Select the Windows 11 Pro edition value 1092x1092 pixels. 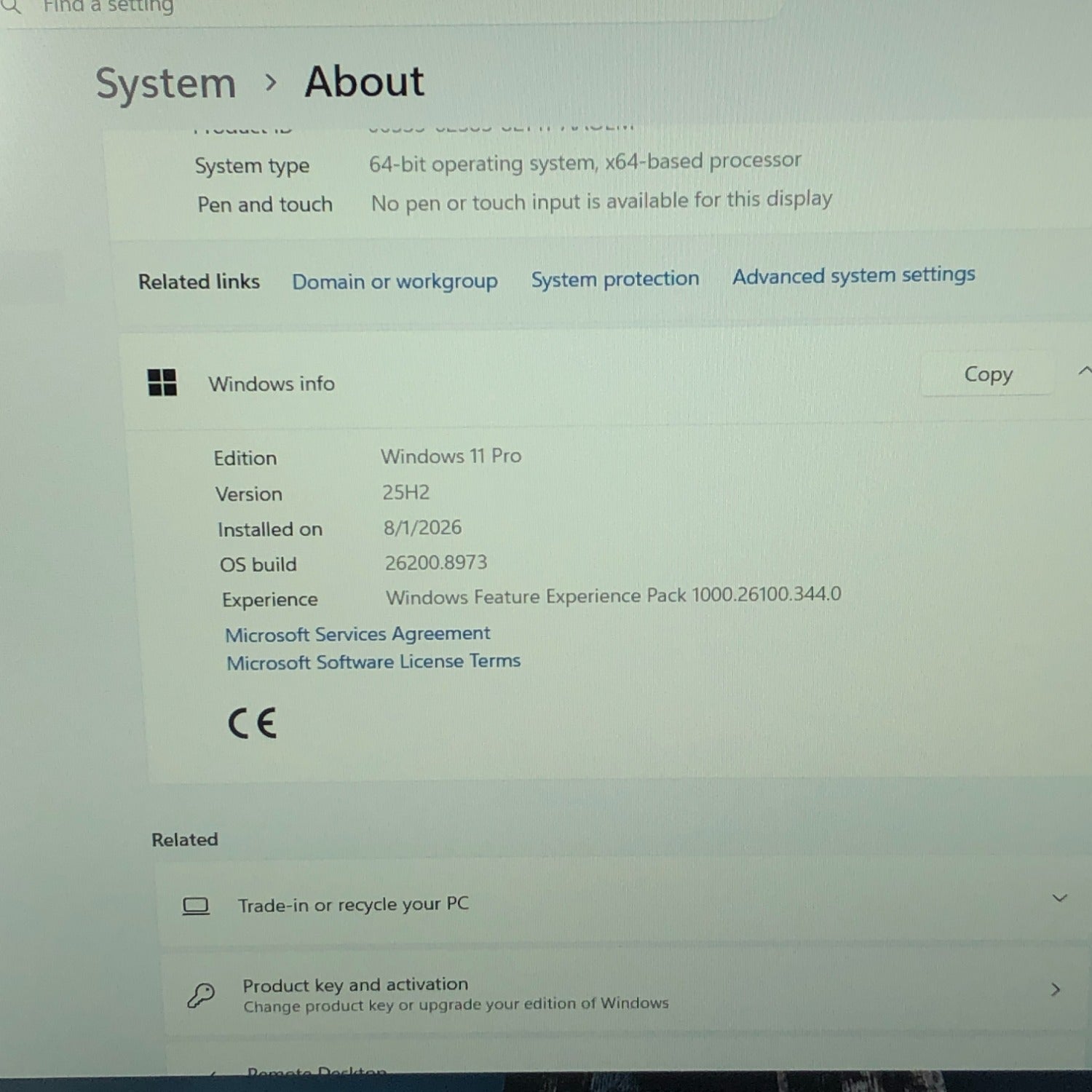451,456
